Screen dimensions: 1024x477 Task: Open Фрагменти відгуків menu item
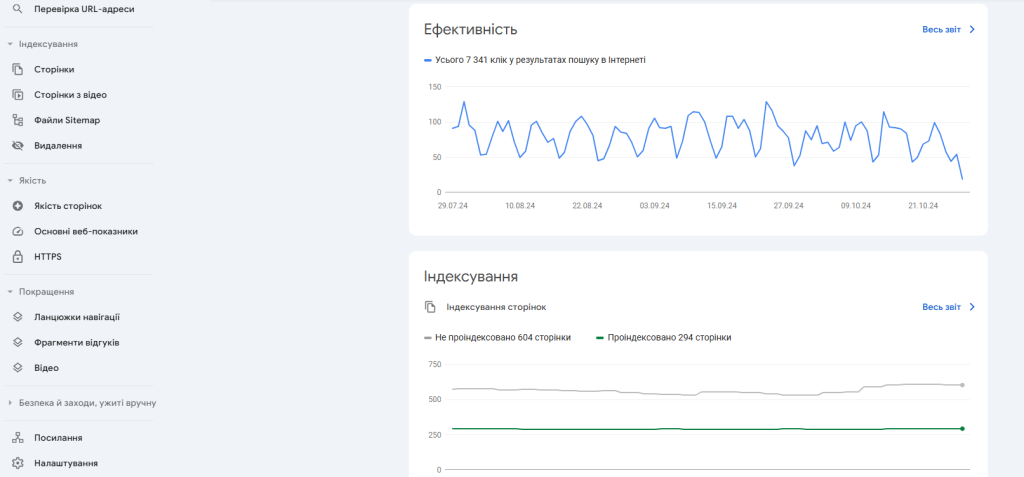click(77, 342)
